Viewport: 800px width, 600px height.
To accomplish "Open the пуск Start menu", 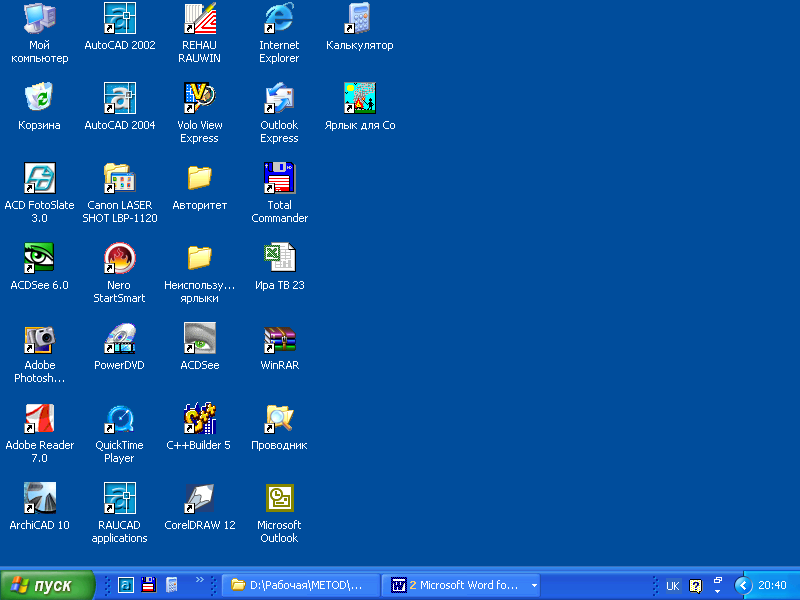I will (47, 585).
